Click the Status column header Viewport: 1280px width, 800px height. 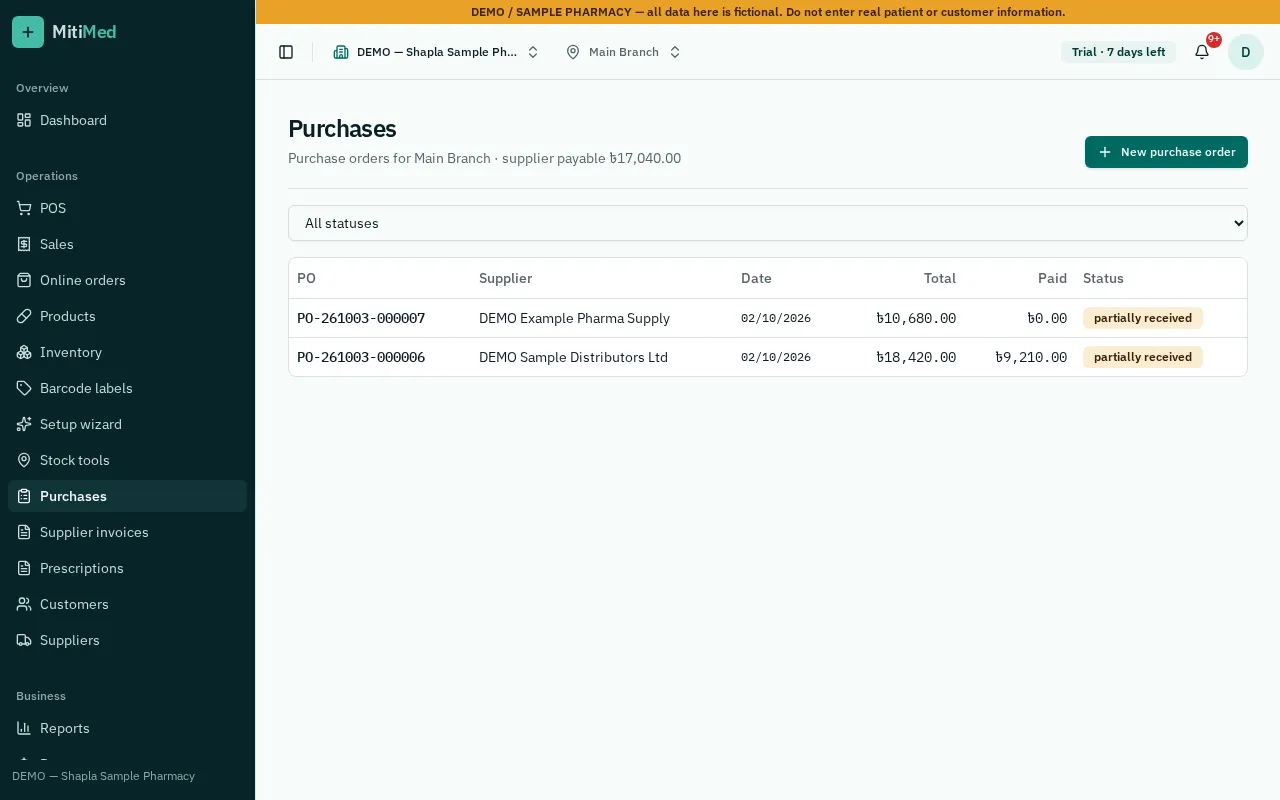(1103, 278)
